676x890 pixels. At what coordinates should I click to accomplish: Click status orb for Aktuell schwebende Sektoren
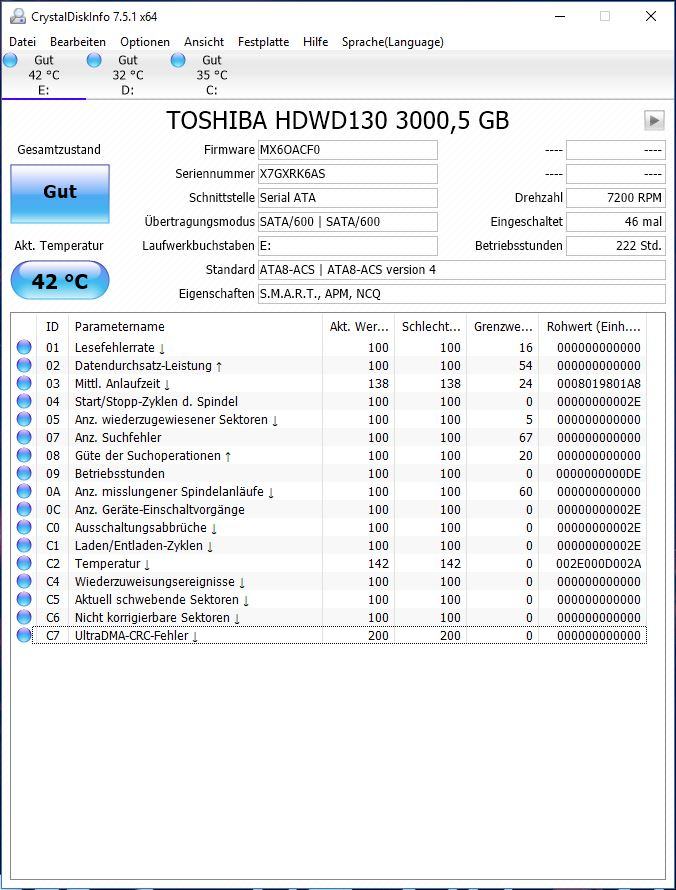[x=24, y=599]
